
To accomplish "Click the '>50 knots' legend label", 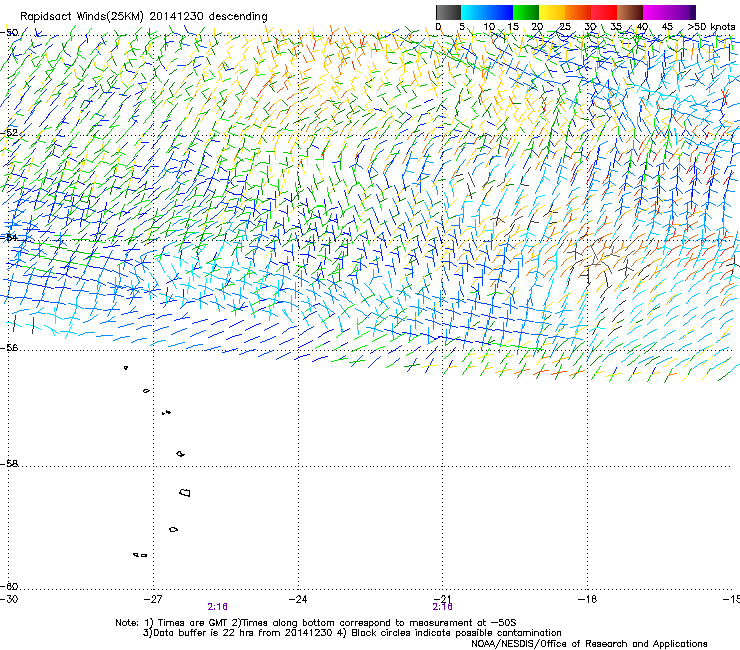I will [x=711, y=26].
